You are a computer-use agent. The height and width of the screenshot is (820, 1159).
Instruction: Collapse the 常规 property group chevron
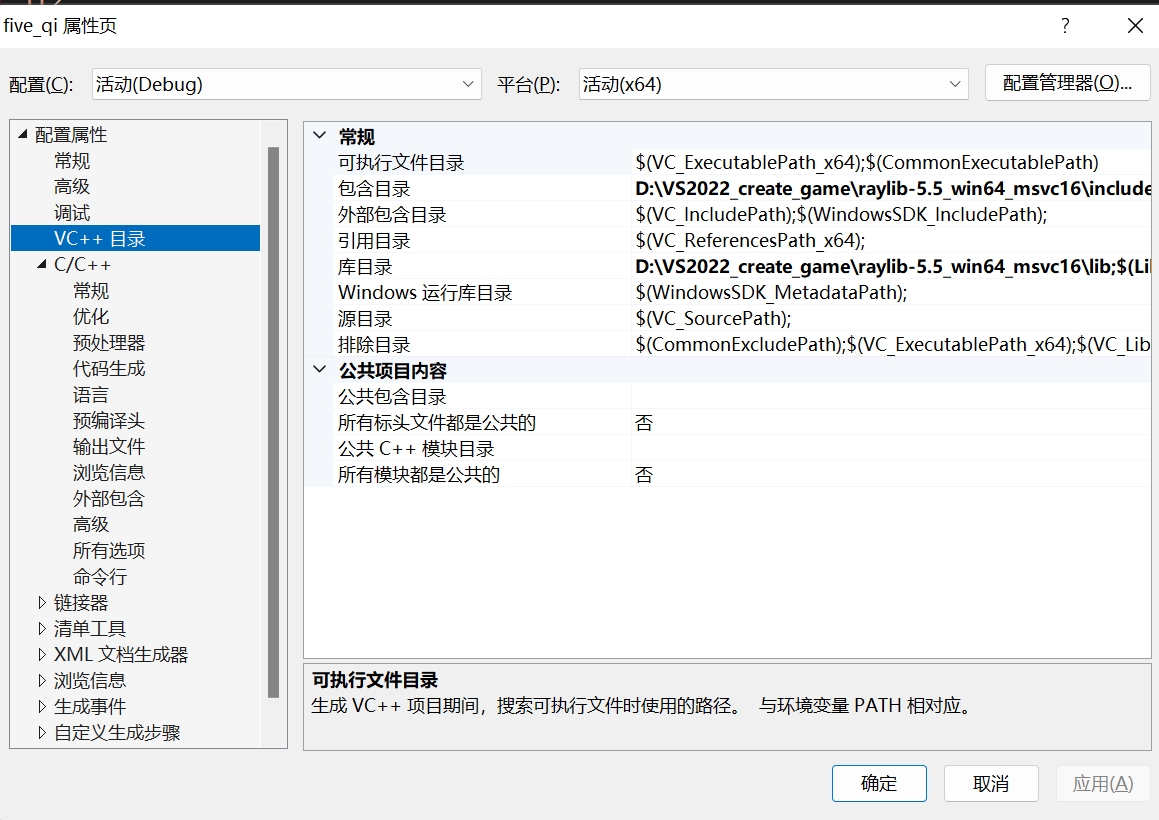(x=319, y=135)
